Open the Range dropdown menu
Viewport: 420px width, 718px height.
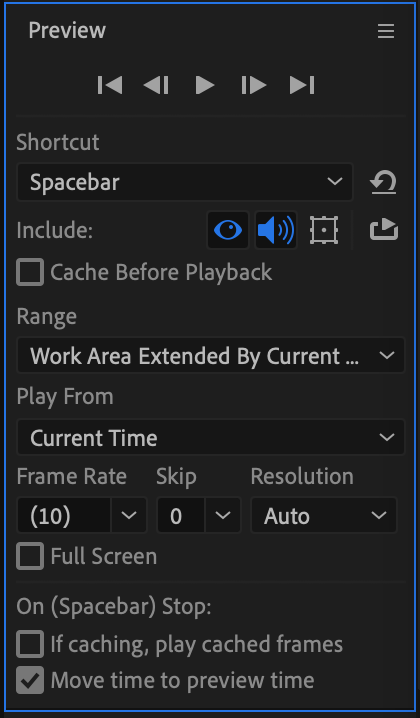pyautogui.click(x=211, y=356)
